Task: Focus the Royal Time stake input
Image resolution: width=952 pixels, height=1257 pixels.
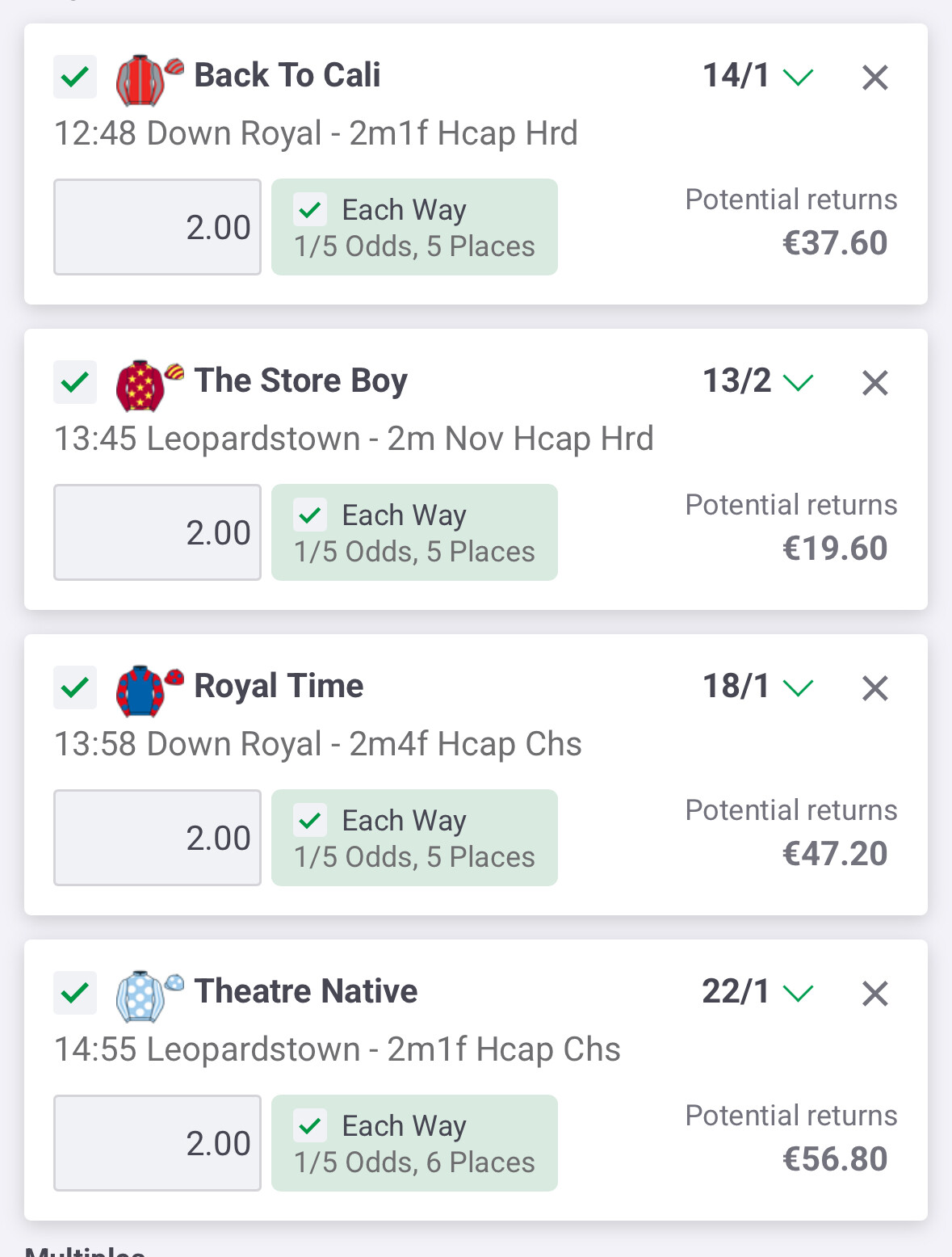Action: (157, 838)
